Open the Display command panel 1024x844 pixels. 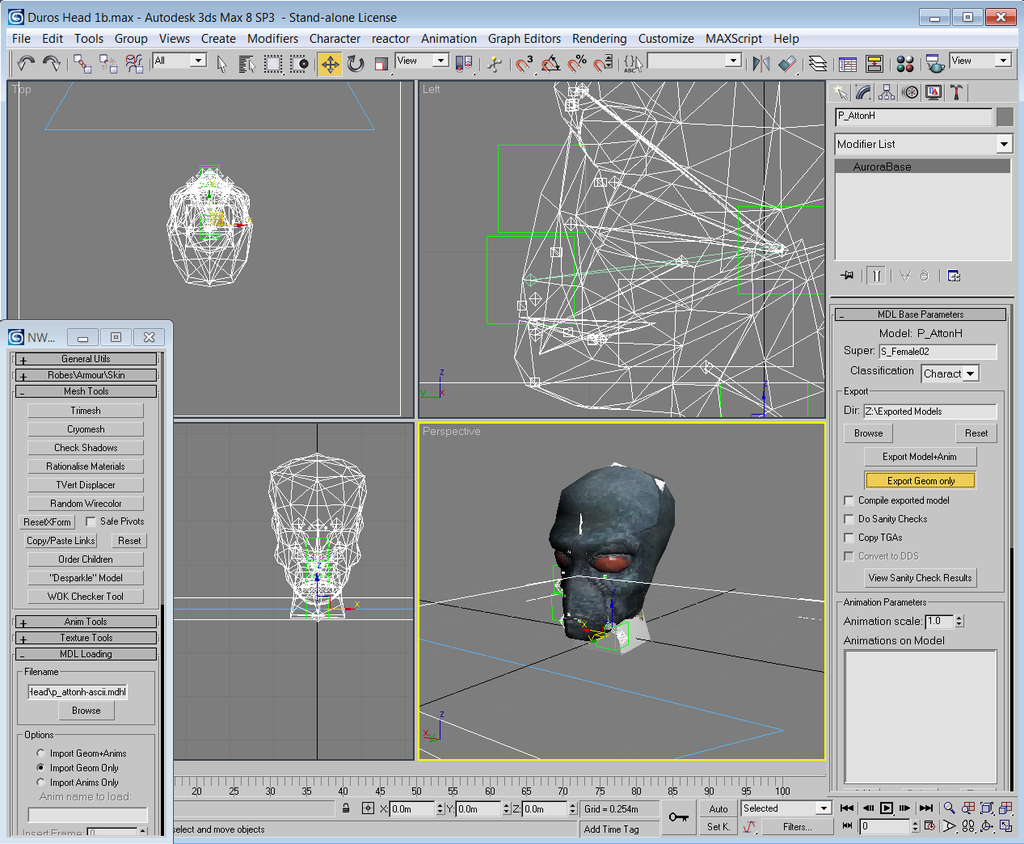(933, 92)
